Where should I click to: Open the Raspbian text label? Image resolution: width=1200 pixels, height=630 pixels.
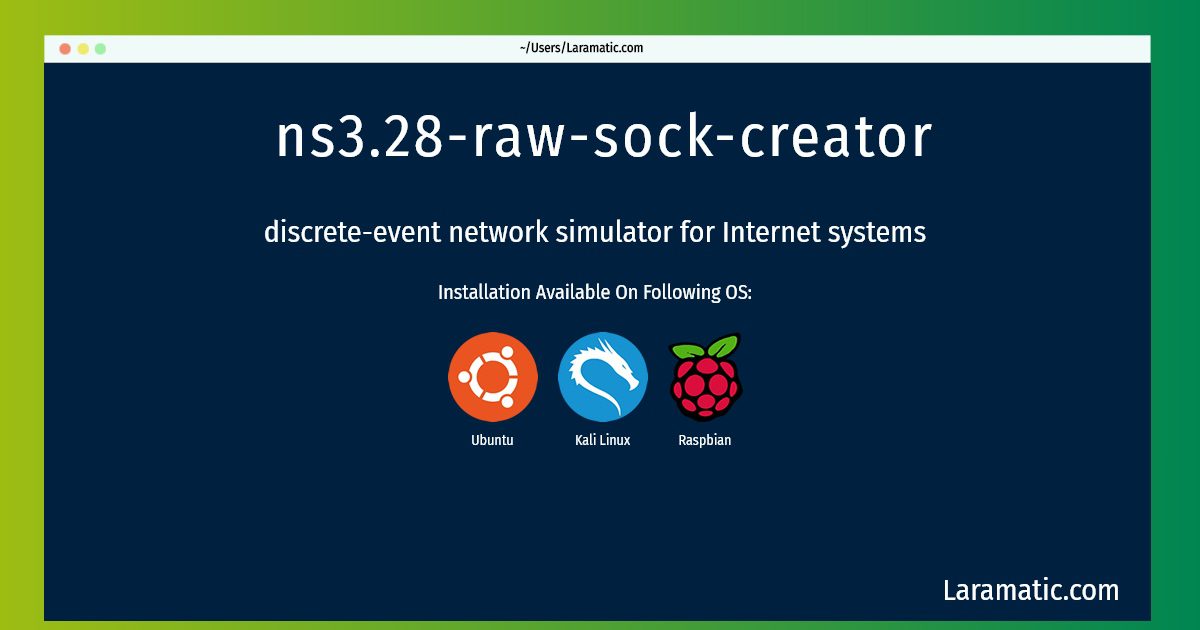[x=705, y=440]
